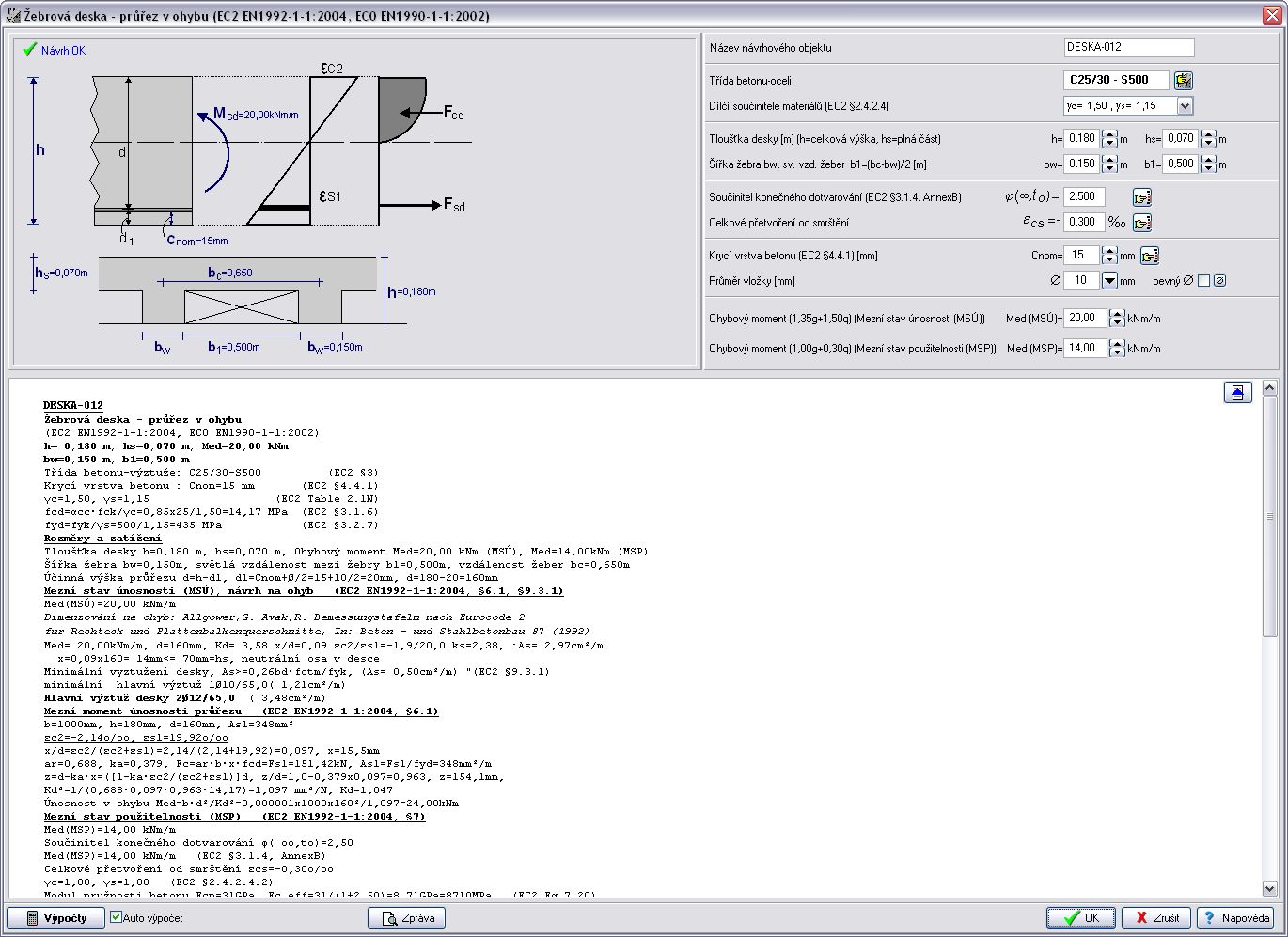Click the report scrollbar down arrow
The width and height of the screenshot is (1288, 937).
(1269, 888)
